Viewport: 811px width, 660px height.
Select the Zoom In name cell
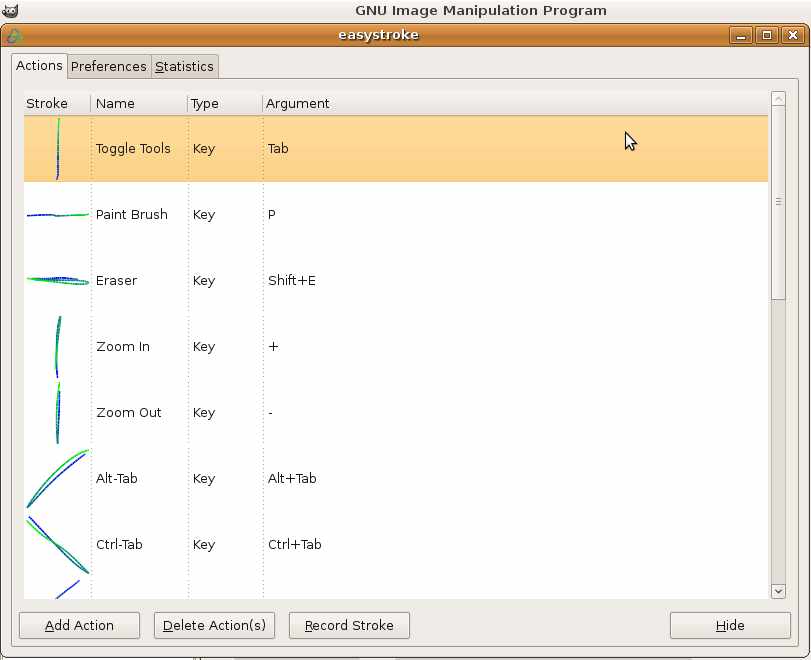click(123, 347)
